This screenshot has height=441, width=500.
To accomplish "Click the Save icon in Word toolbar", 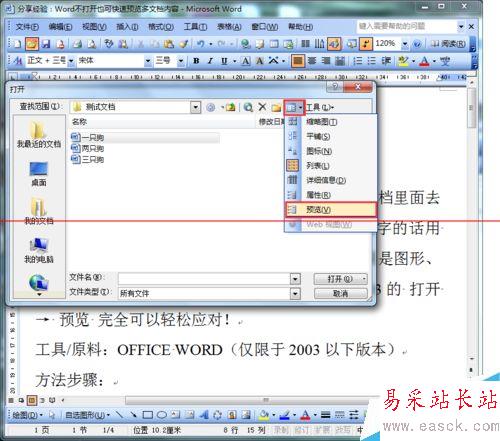I will tap(46, 44).
